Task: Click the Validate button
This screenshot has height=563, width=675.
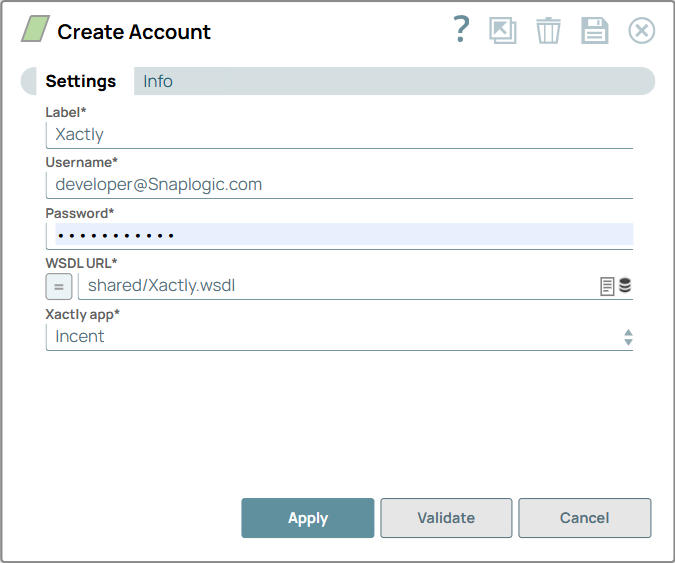Action: coord(446,518)
